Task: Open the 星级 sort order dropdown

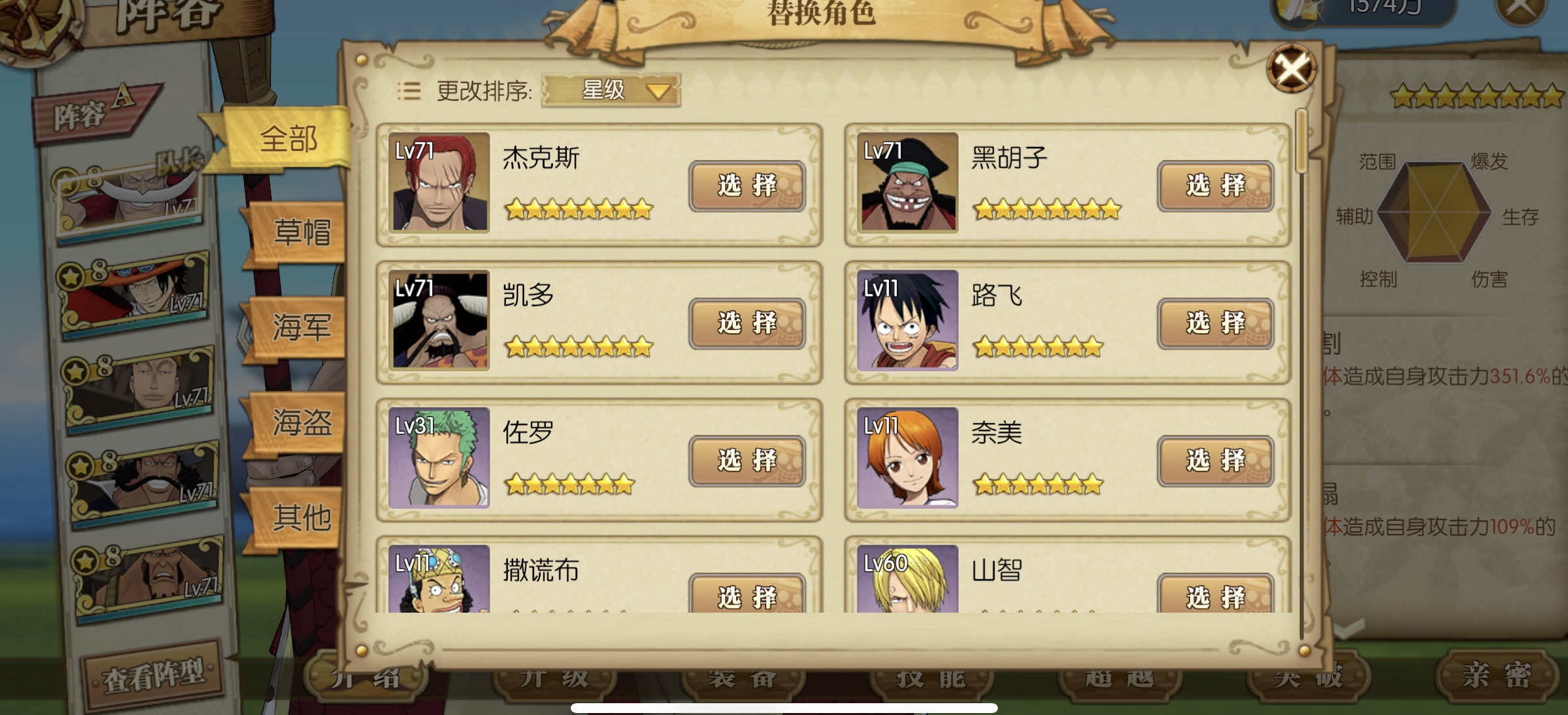Action: click(611, 91)
